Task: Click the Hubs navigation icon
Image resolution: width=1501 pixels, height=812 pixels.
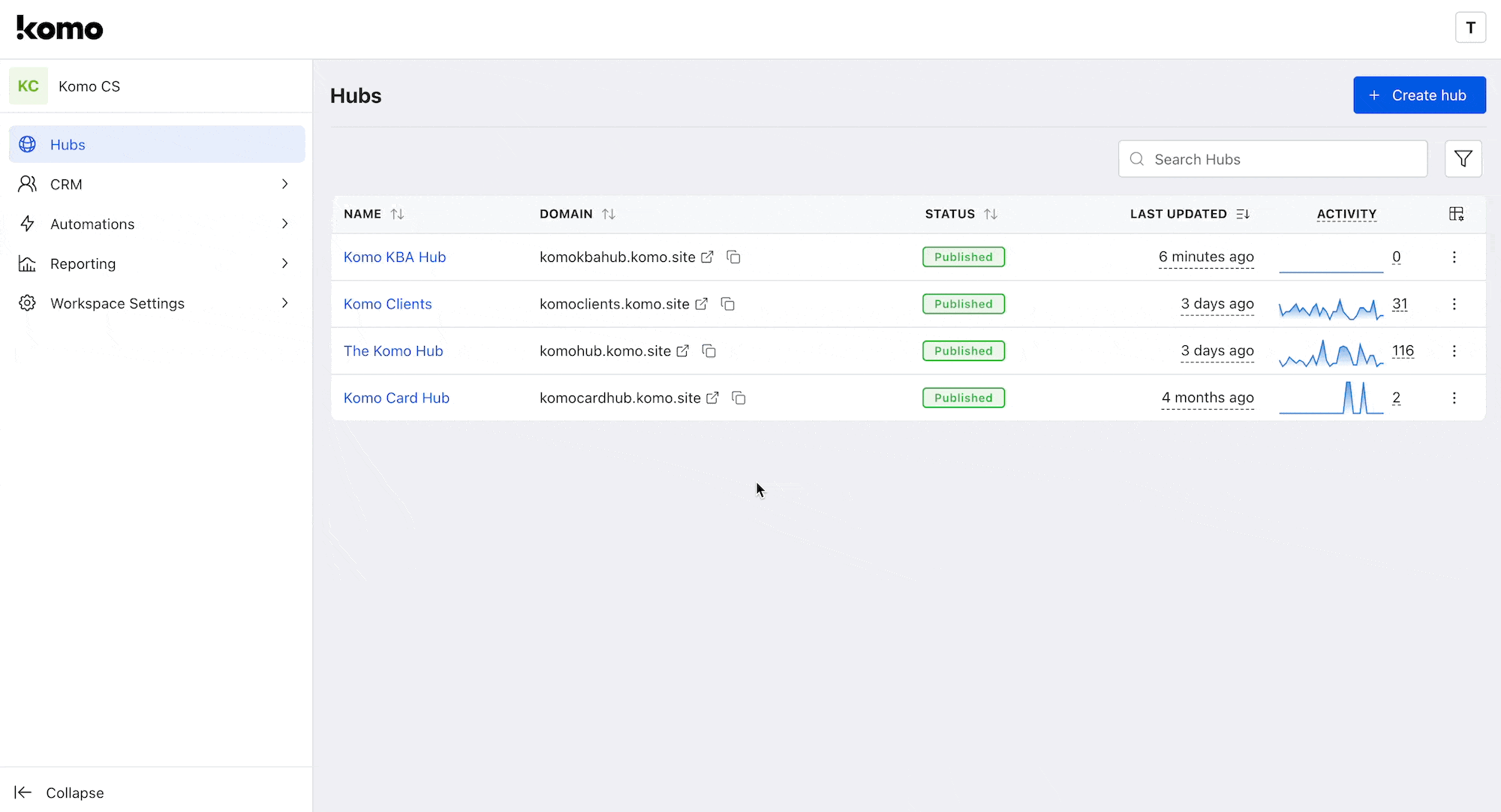Action: [27, 144]
